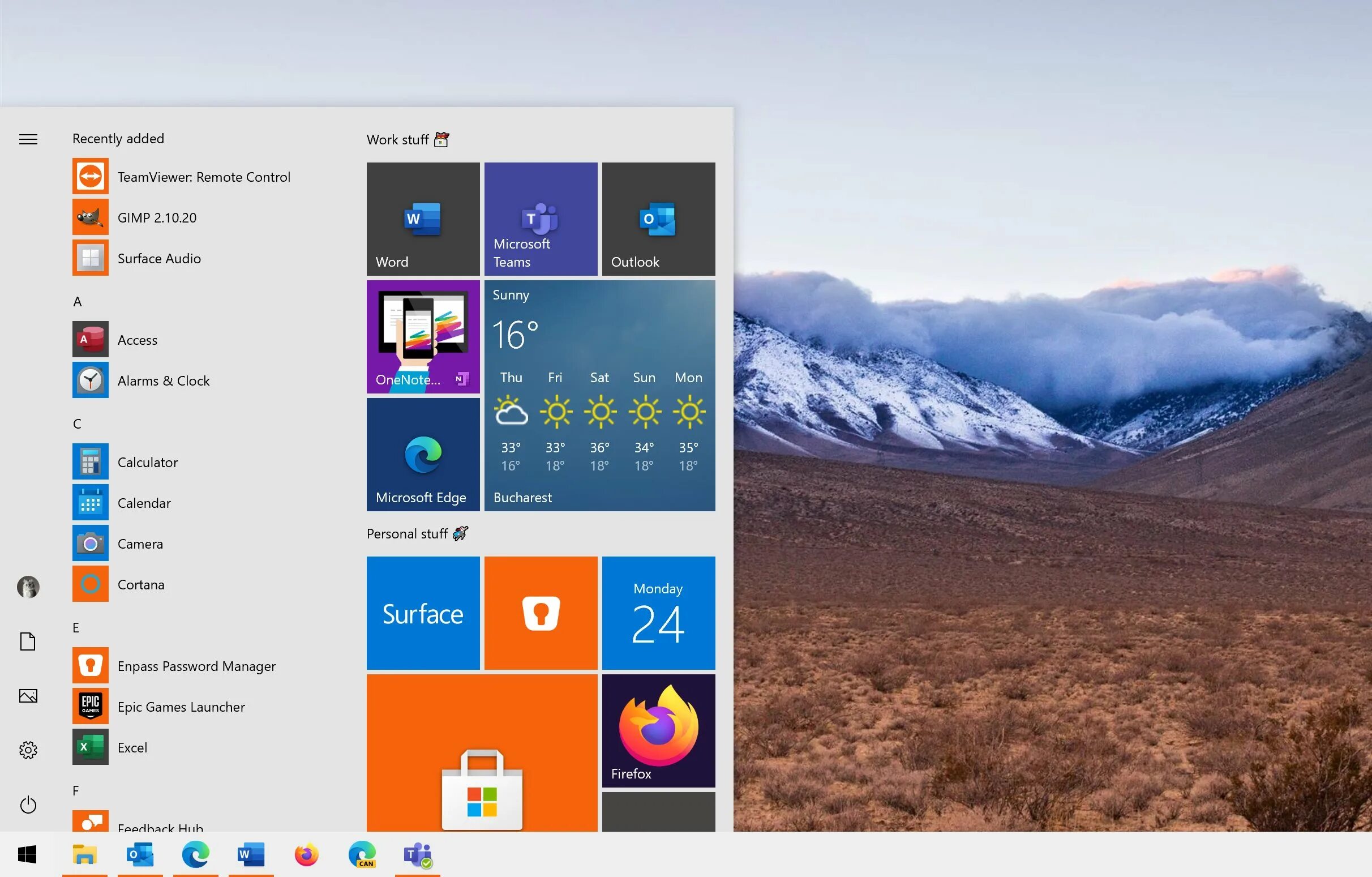
Task: Open the OneNote tile
Action: pyautogui.click(x=423, y=336)
